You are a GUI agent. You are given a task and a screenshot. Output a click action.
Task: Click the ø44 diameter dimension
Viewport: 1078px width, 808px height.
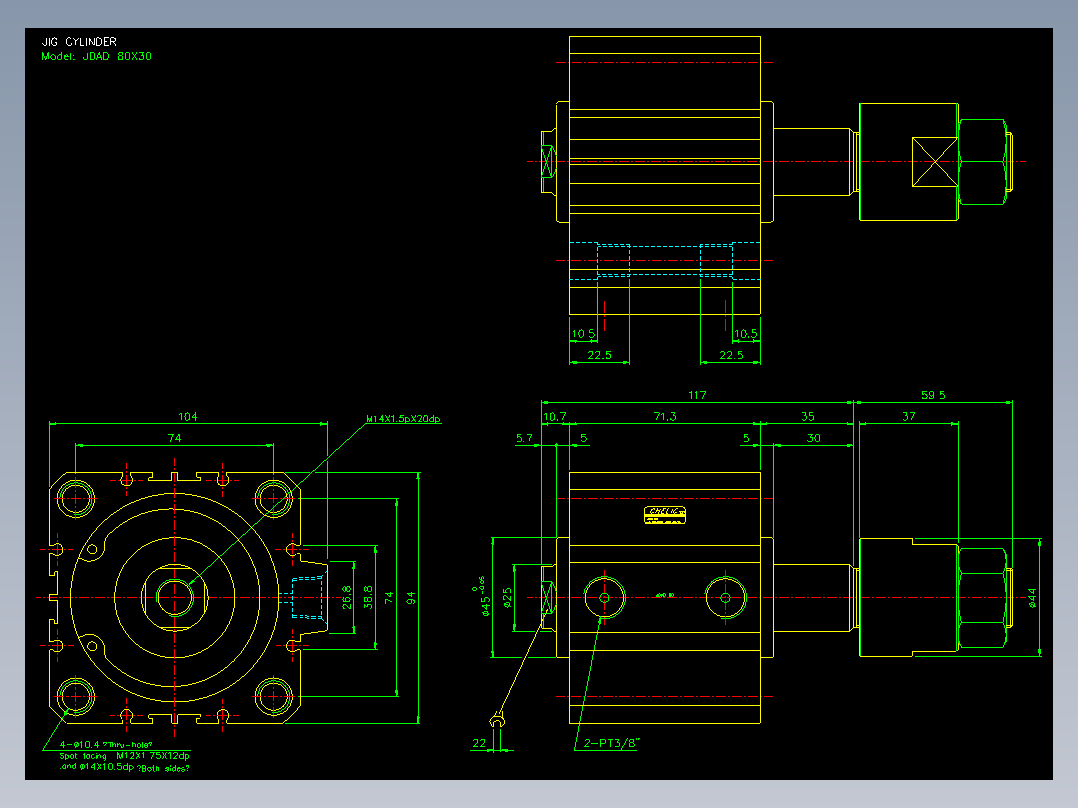click(1032, 598)
